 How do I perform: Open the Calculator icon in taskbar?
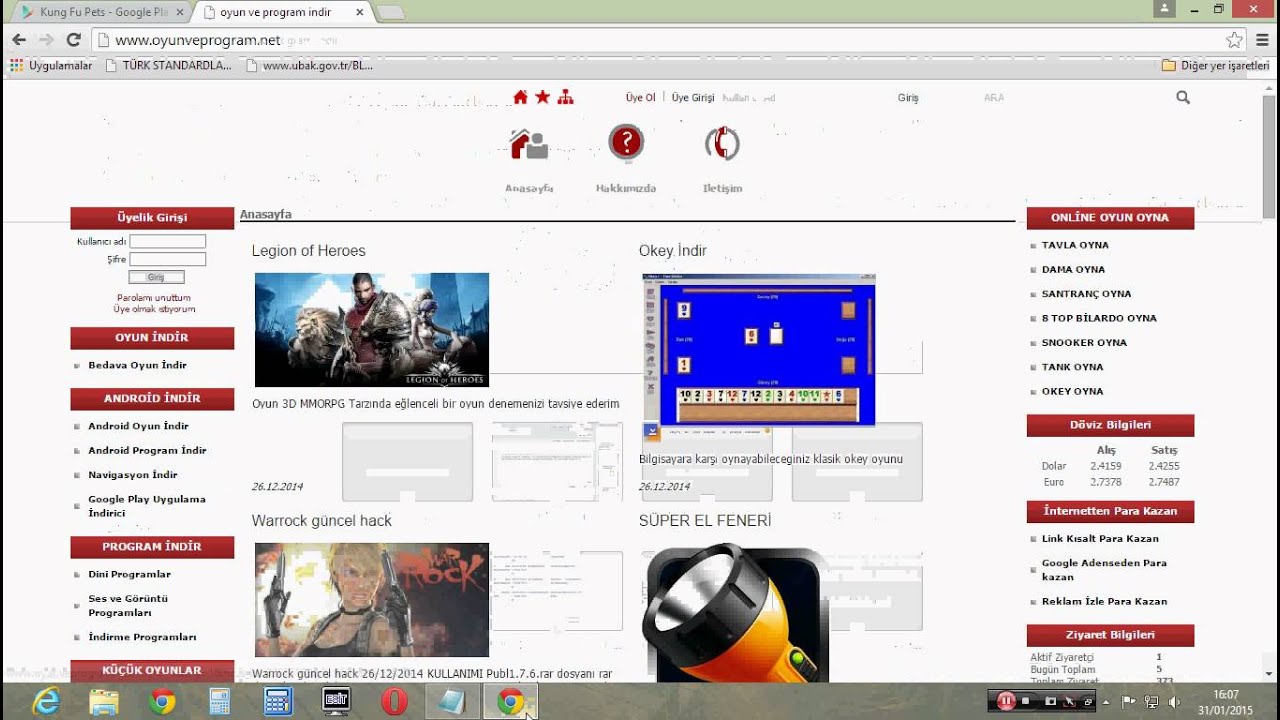coord(278,702)
